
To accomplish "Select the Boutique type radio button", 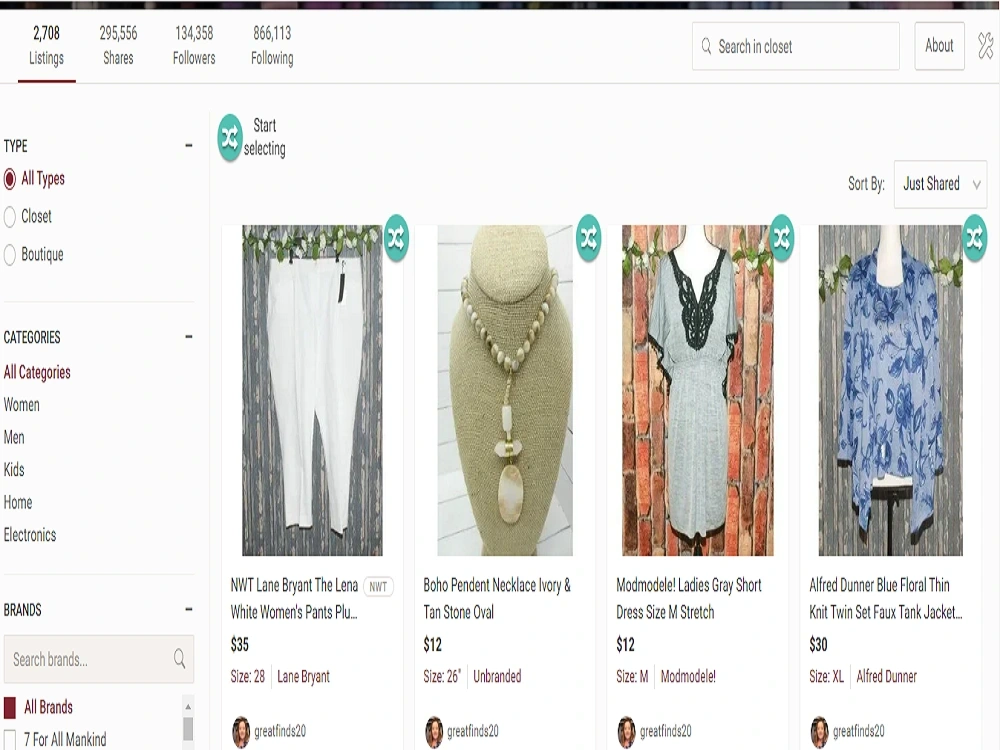I will [x=10, y=255].
